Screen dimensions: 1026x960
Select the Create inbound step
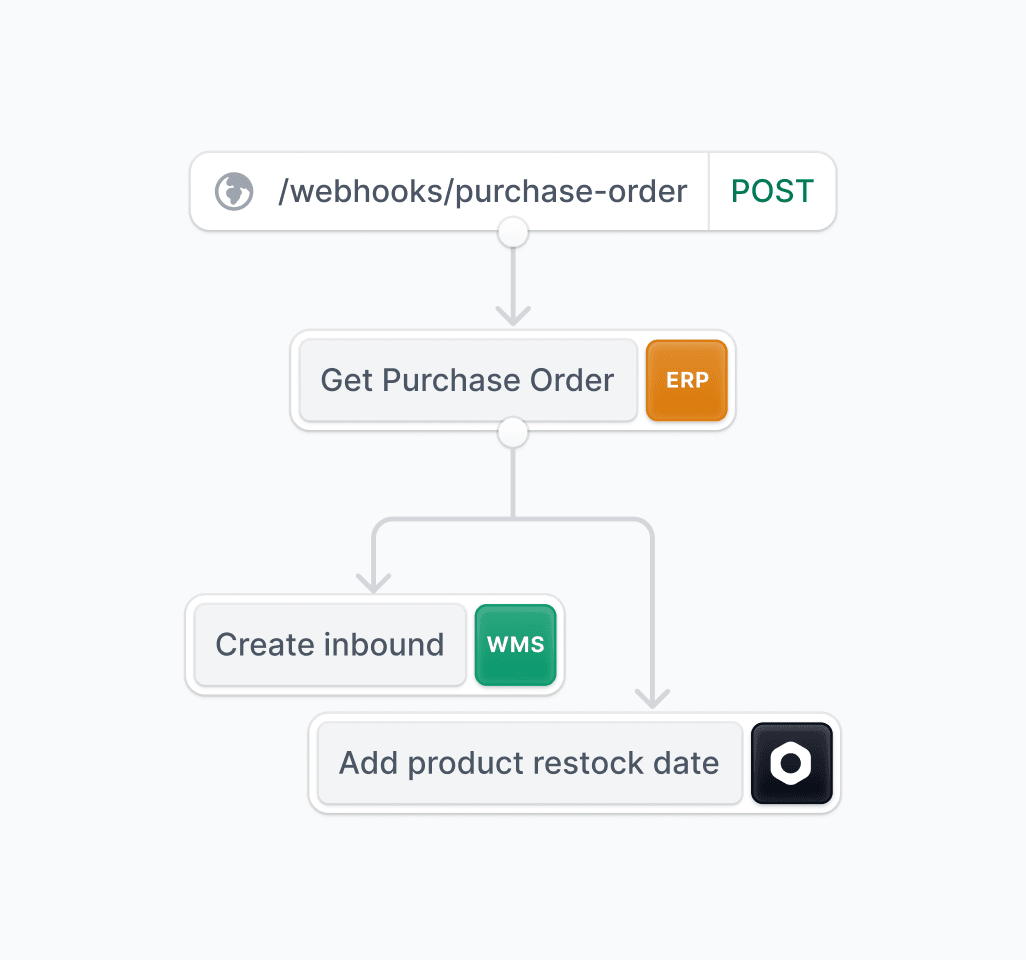click(x=330, y=645)
